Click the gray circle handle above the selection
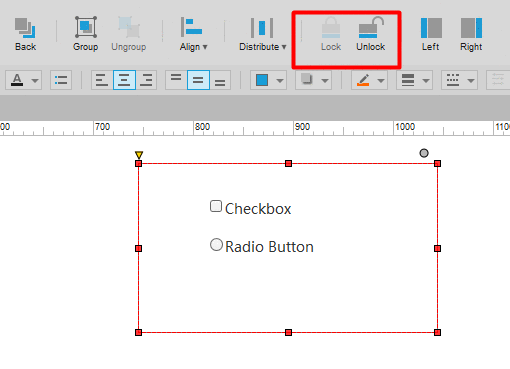The image size is (510, 369). (x=424, y=153)
